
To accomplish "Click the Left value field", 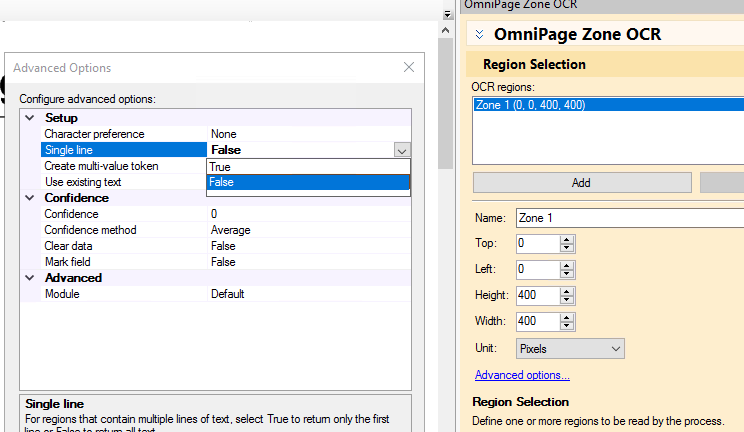I will (538, 270).
